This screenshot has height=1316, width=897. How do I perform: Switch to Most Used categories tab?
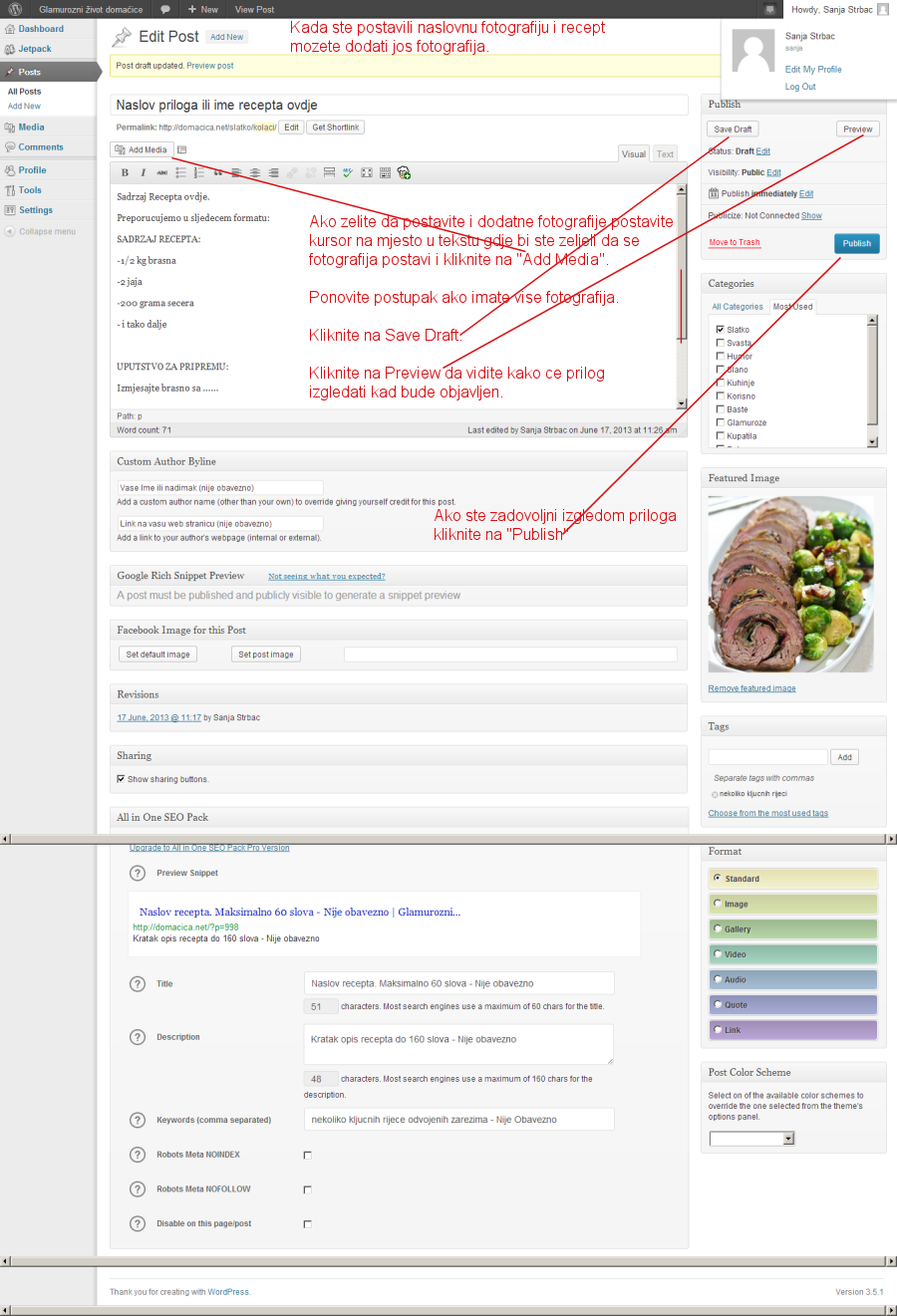coord(792,307)
